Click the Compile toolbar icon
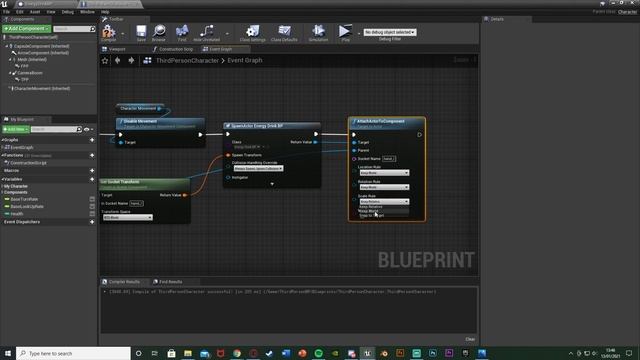 pos(109,31)
